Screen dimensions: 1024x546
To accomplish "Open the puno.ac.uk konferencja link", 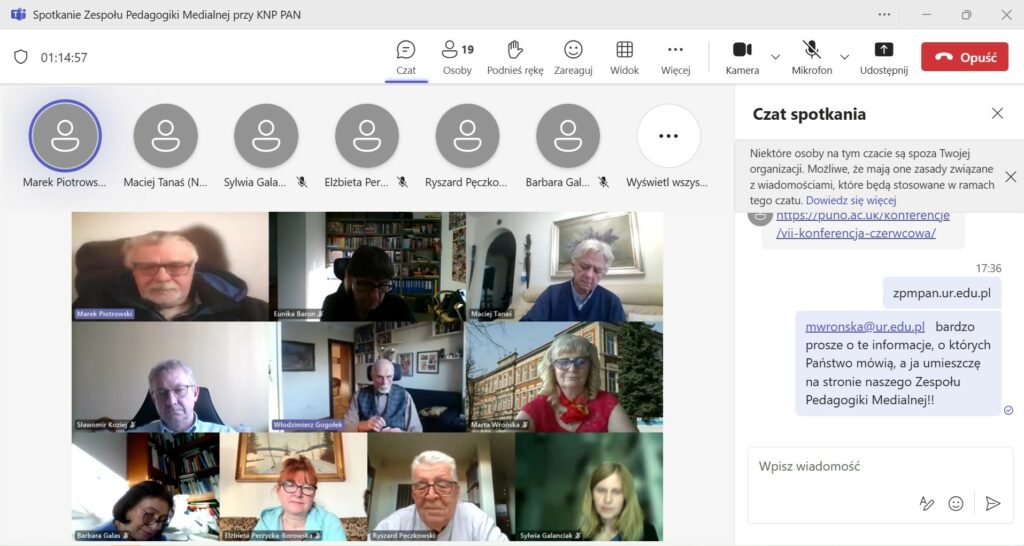I will 863,224.
